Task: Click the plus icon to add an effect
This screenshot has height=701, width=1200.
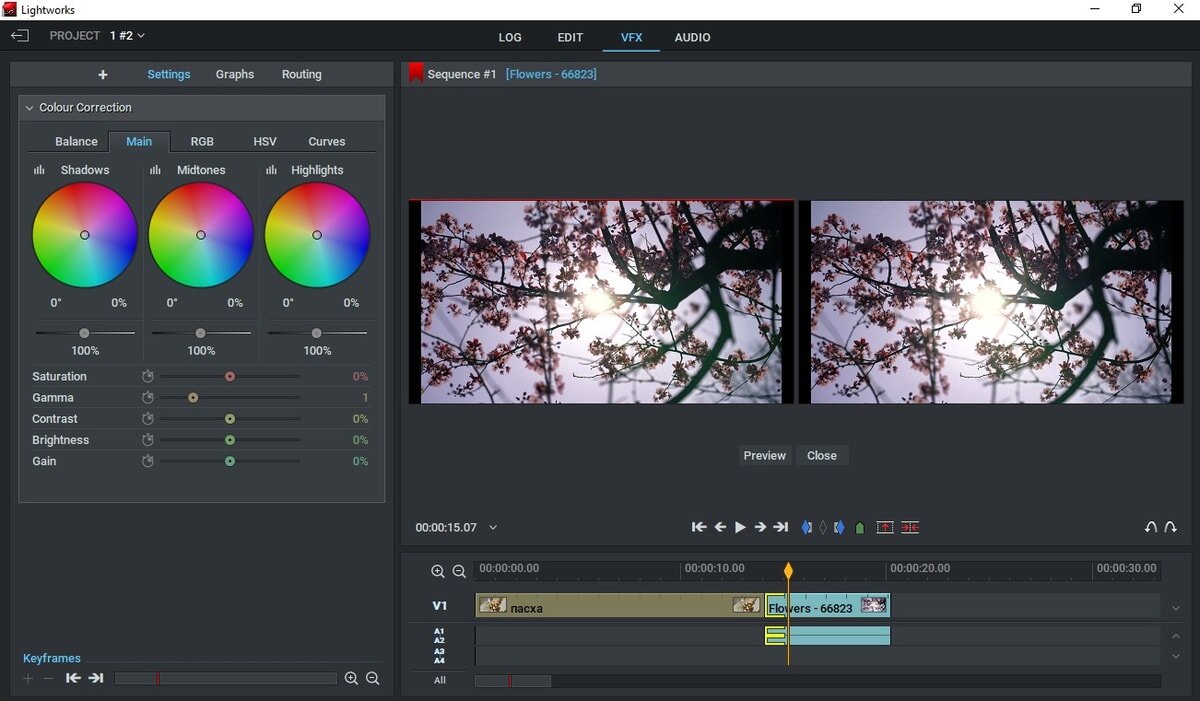Action: (102, 75)
